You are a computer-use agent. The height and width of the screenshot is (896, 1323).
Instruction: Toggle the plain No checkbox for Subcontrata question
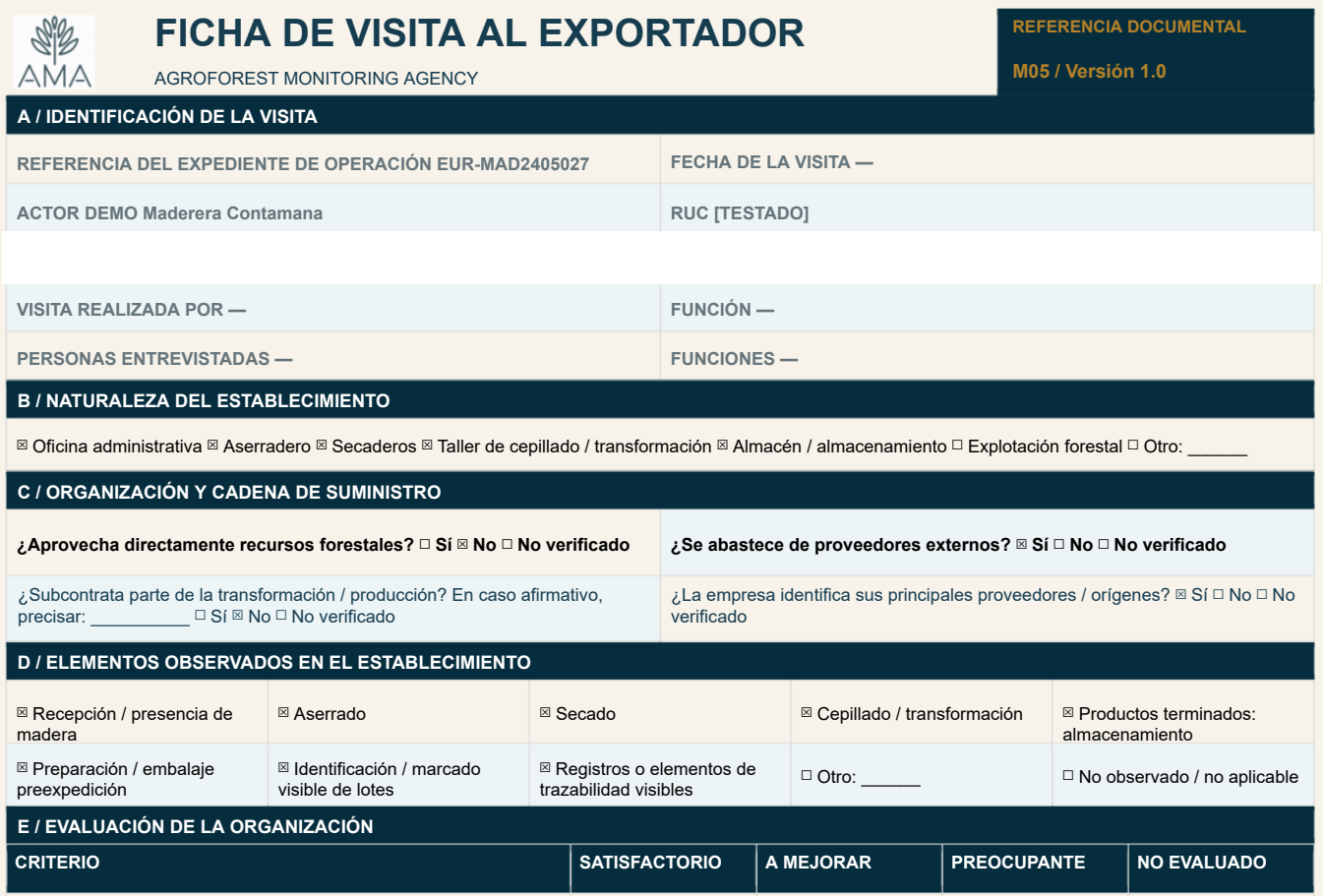coord(238,616)
